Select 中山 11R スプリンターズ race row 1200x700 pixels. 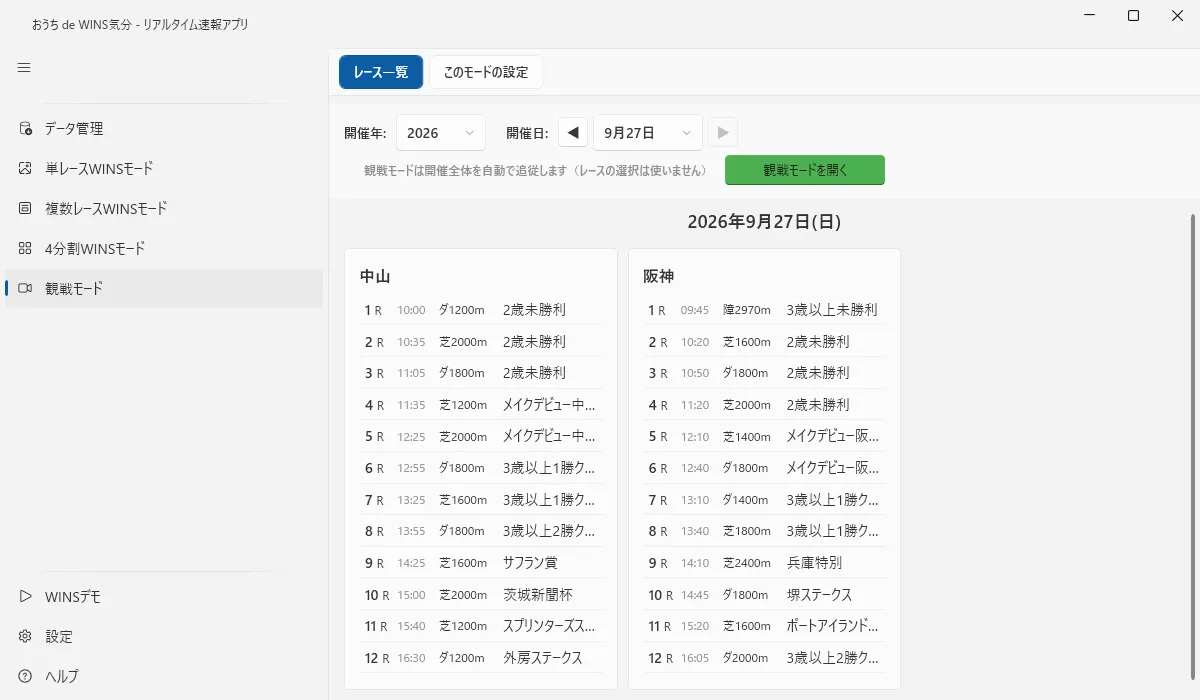coord(481,626)
